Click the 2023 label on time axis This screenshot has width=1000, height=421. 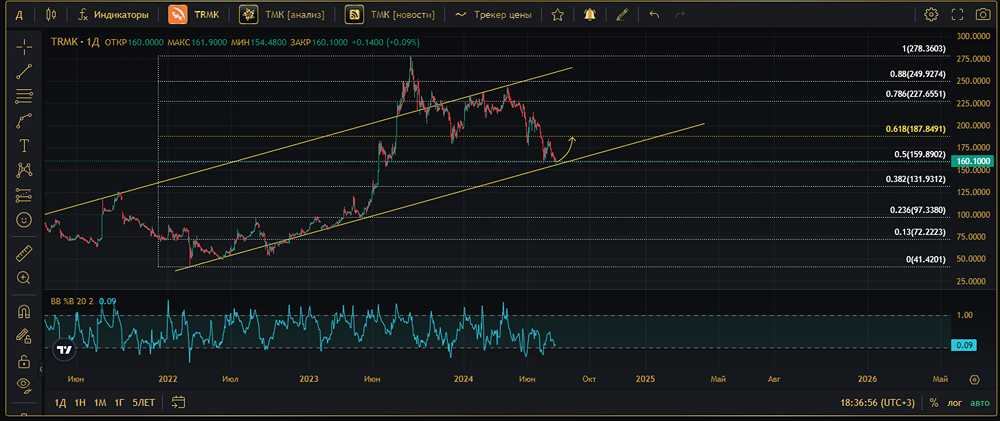pos(309,379)
